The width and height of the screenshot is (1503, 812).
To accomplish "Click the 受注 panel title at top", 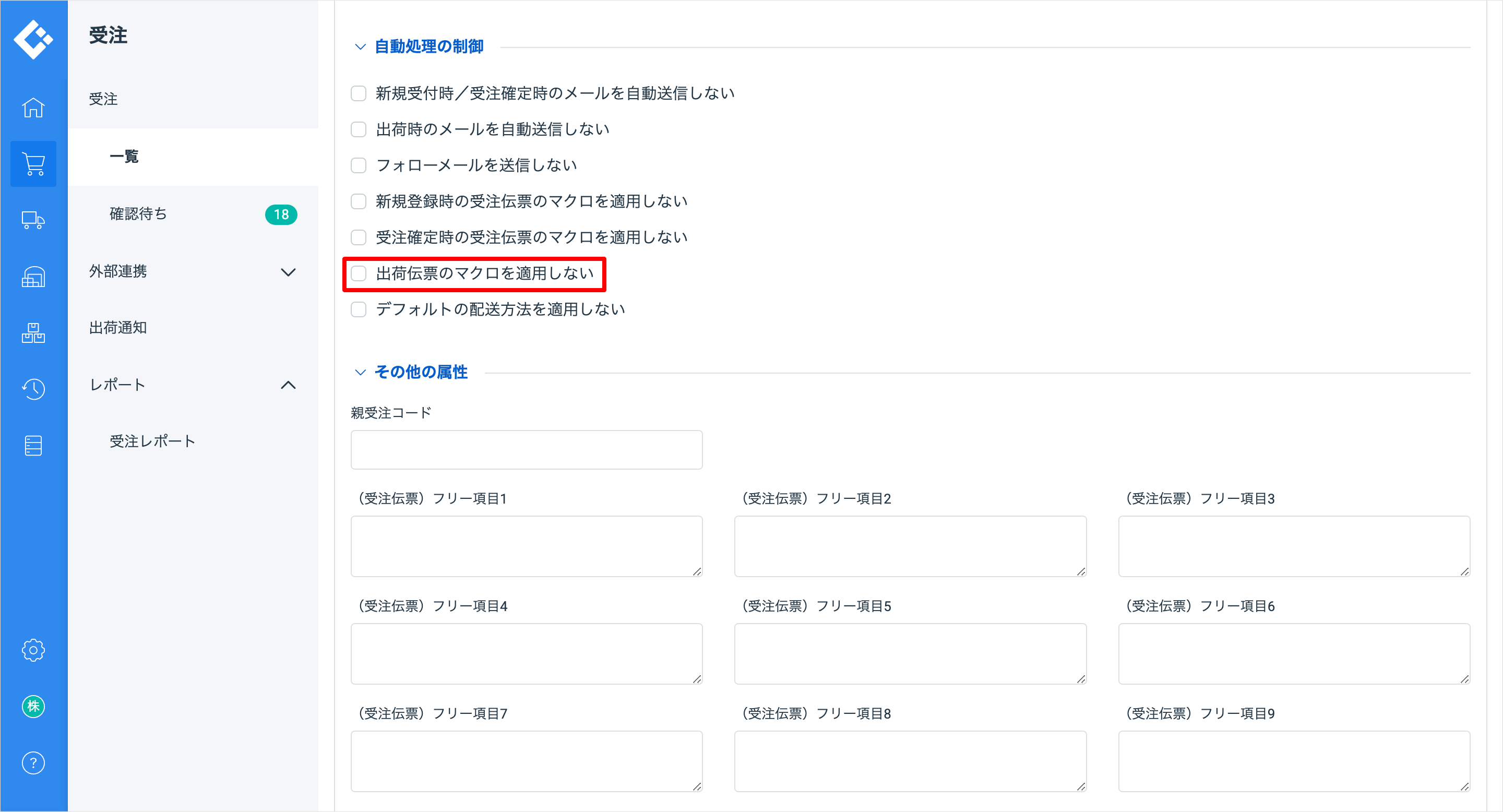I will 108,35.
